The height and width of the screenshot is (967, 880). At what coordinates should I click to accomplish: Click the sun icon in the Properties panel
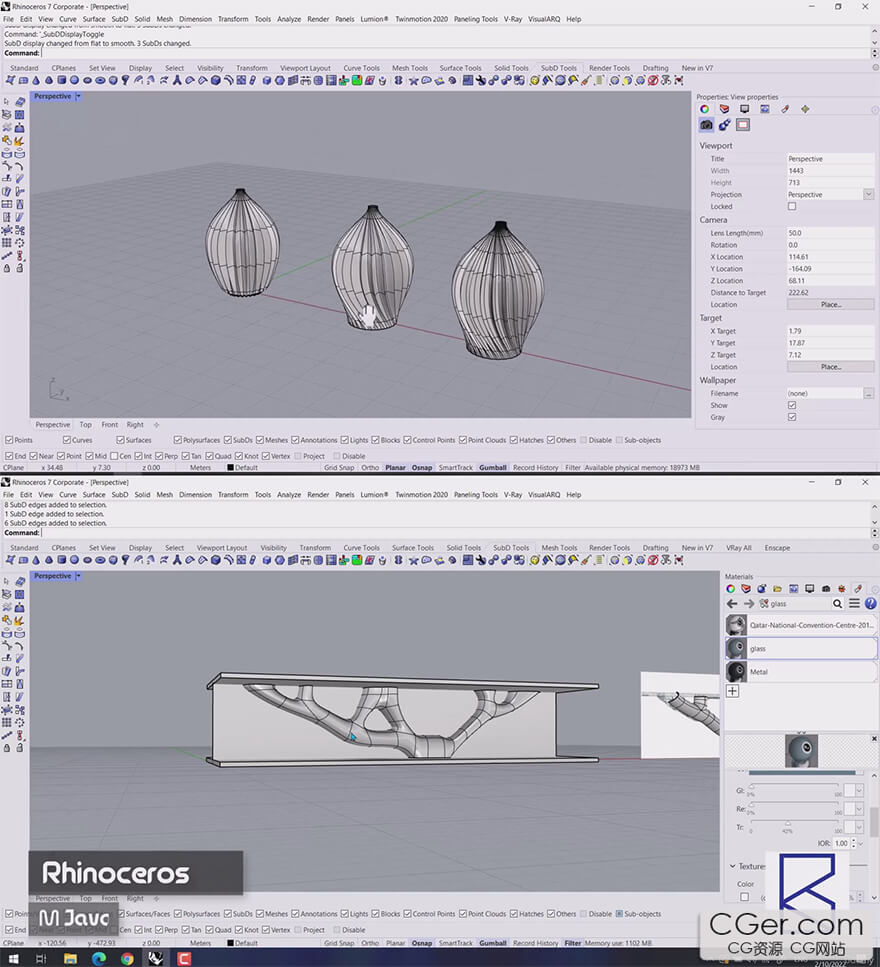click(x=805, y=109)
